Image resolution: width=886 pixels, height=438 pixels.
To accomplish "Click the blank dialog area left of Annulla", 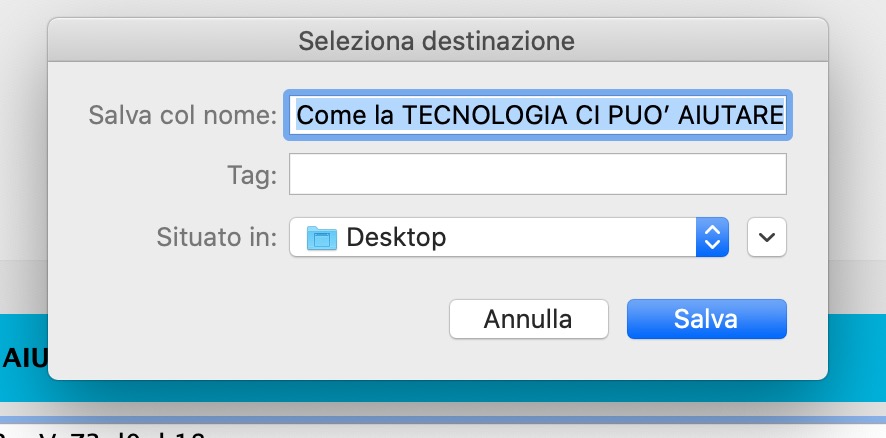I will (x=250, y=320).
